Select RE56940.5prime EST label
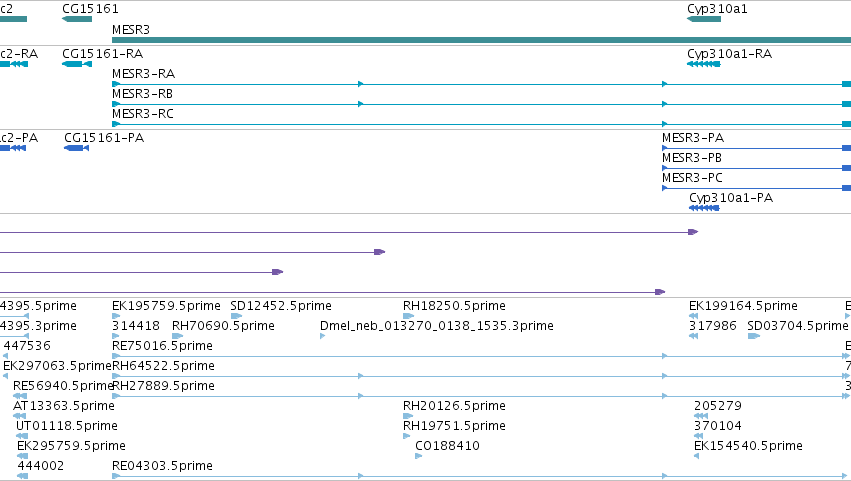 coord(63,387)
